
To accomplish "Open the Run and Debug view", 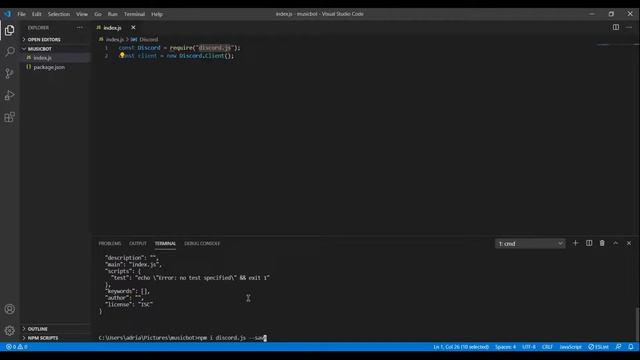I will [x=10, y=96].
